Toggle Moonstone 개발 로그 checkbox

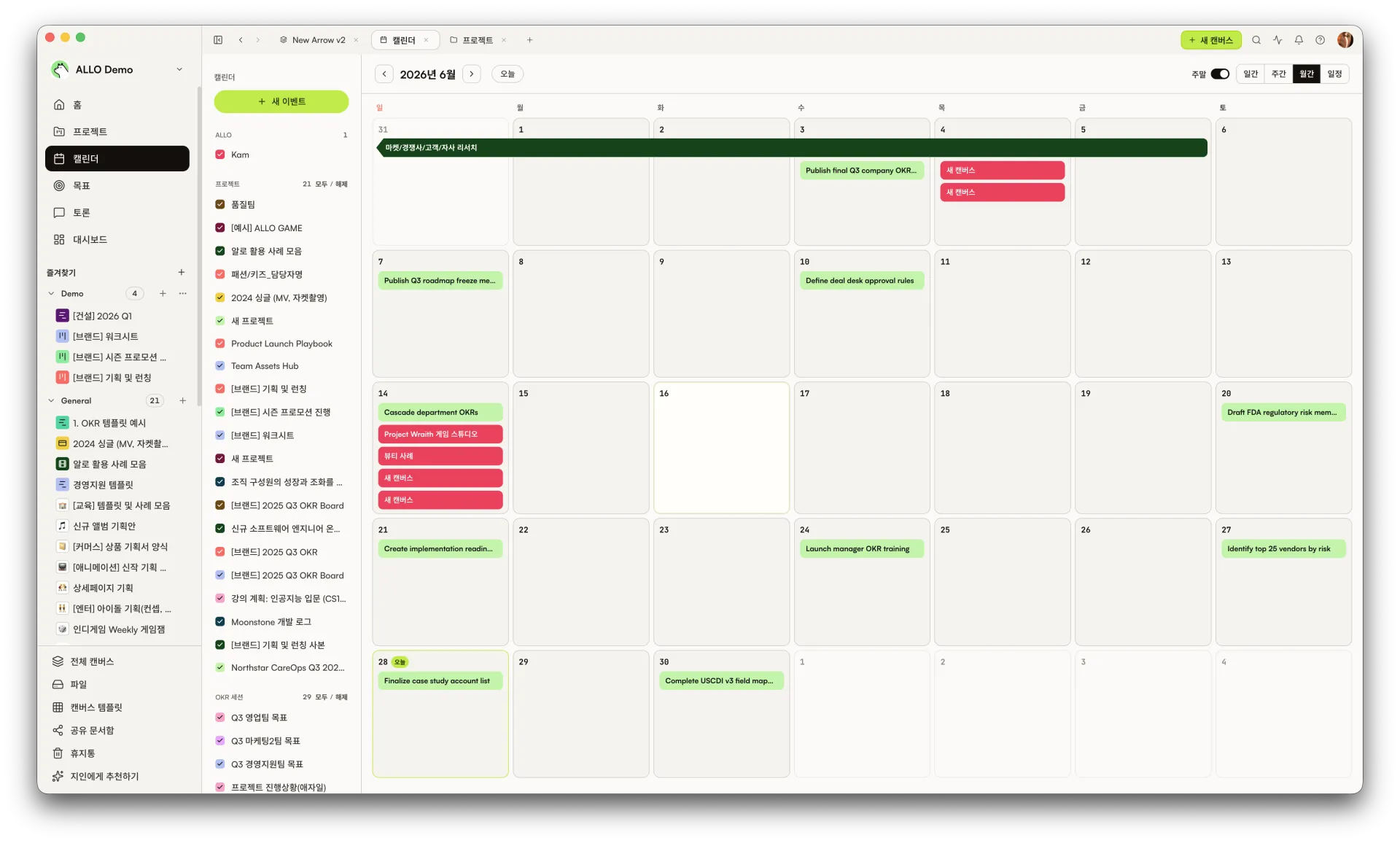point(220,622)
